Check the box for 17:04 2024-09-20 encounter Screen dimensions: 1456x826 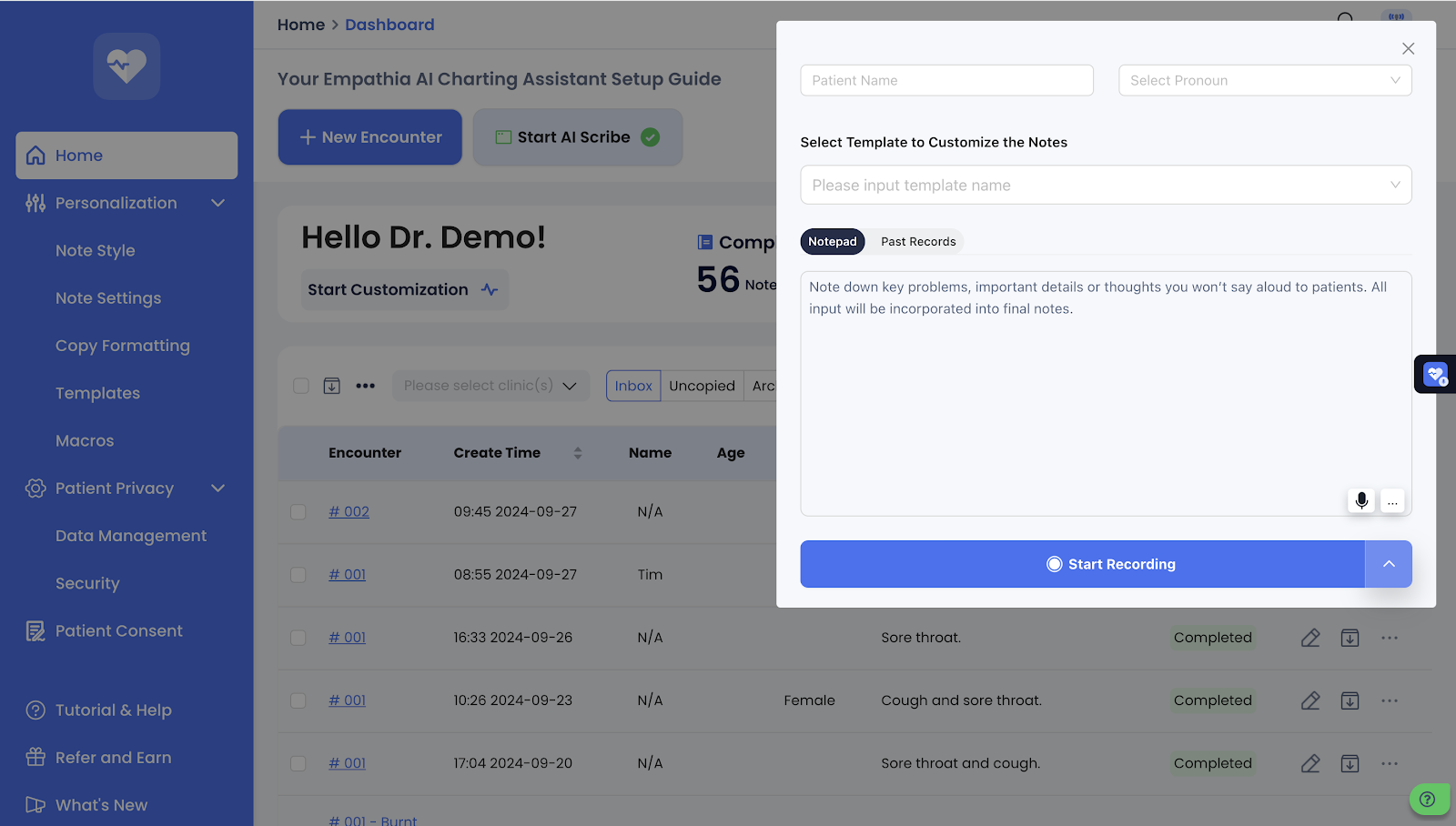[x=298, y=763]
